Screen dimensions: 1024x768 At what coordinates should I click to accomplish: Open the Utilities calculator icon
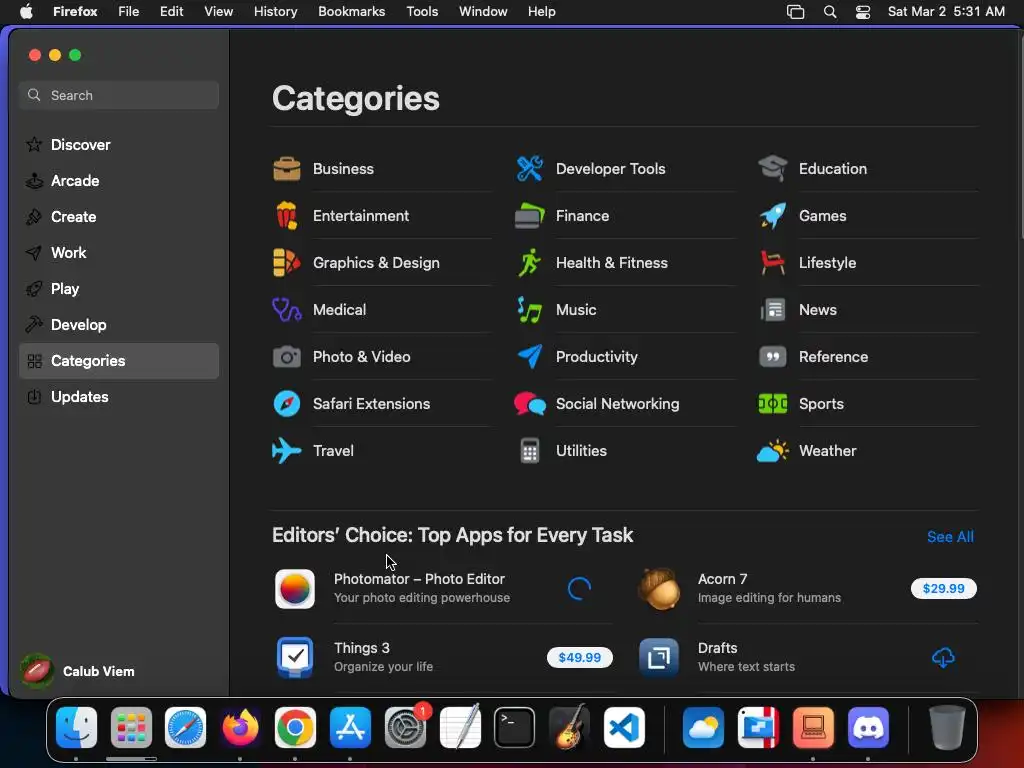coord(530,451)
